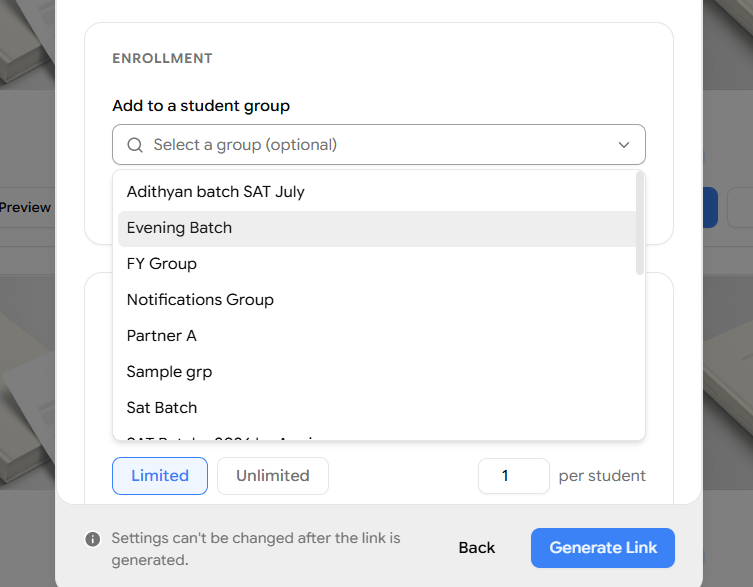Choose the 'Partner A' group
Image resolution: width=753 pixels, height=587 pixels.
tap(376, 336)
